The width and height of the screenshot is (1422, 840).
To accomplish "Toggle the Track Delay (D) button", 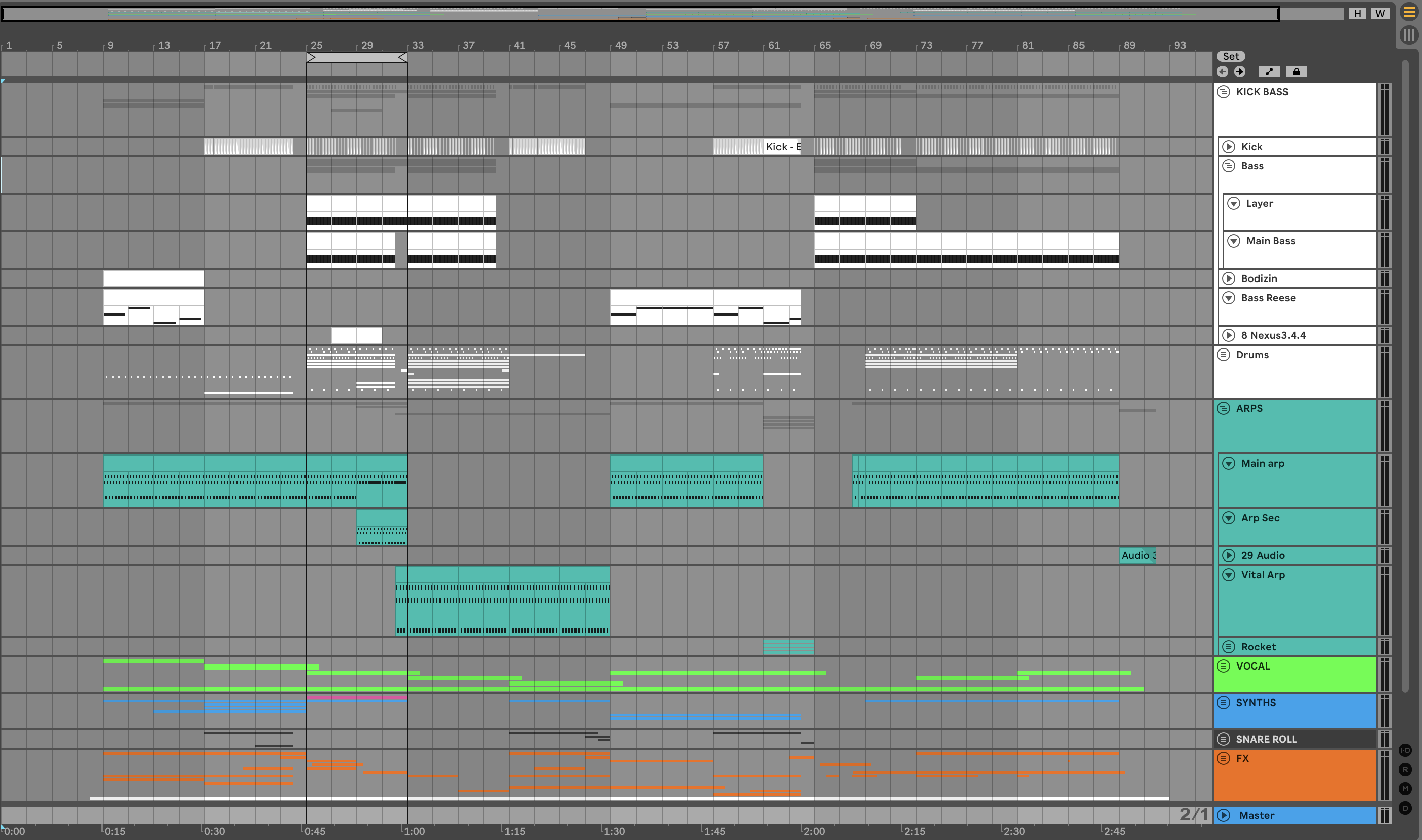I will pyautogui.click(x=1405, y=808).
